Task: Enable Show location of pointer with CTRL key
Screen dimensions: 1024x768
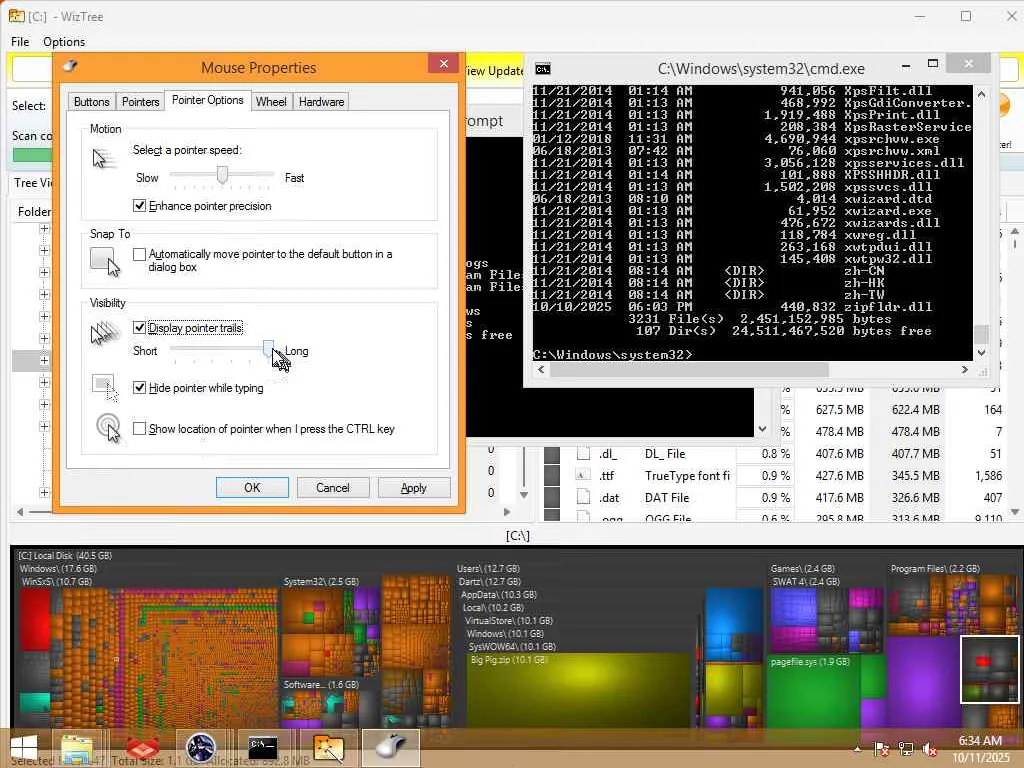Action: click(x=139, y=428)
